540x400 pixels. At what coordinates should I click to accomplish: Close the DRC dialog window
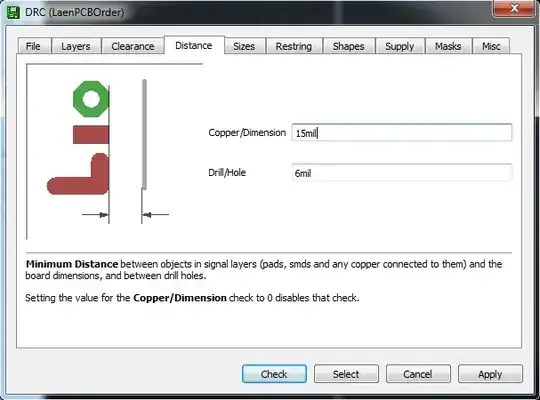(514, 8)
